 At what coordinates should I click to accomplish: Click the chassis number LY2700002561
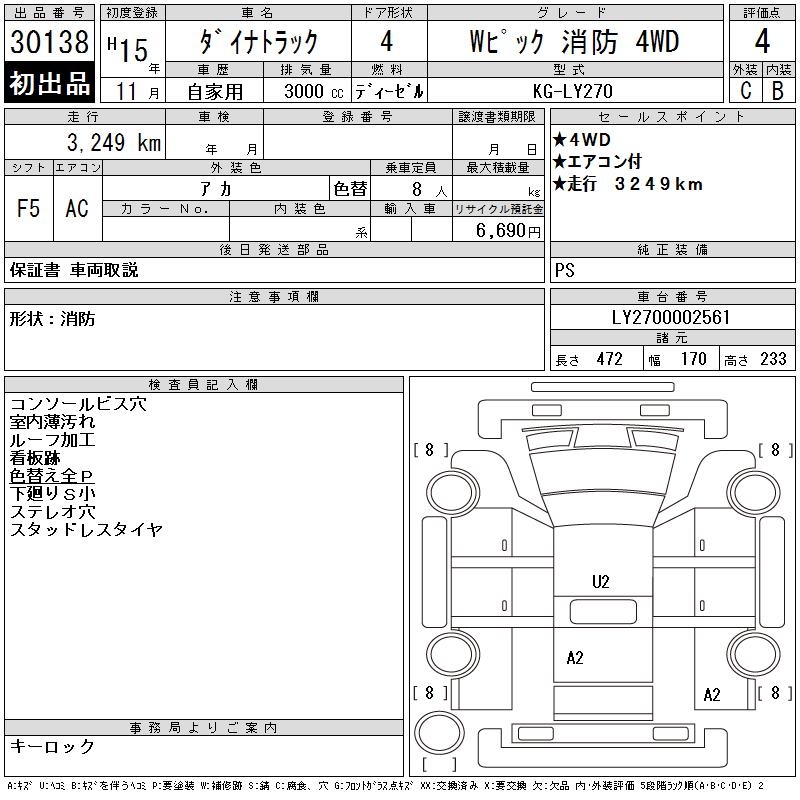point(671,317)
